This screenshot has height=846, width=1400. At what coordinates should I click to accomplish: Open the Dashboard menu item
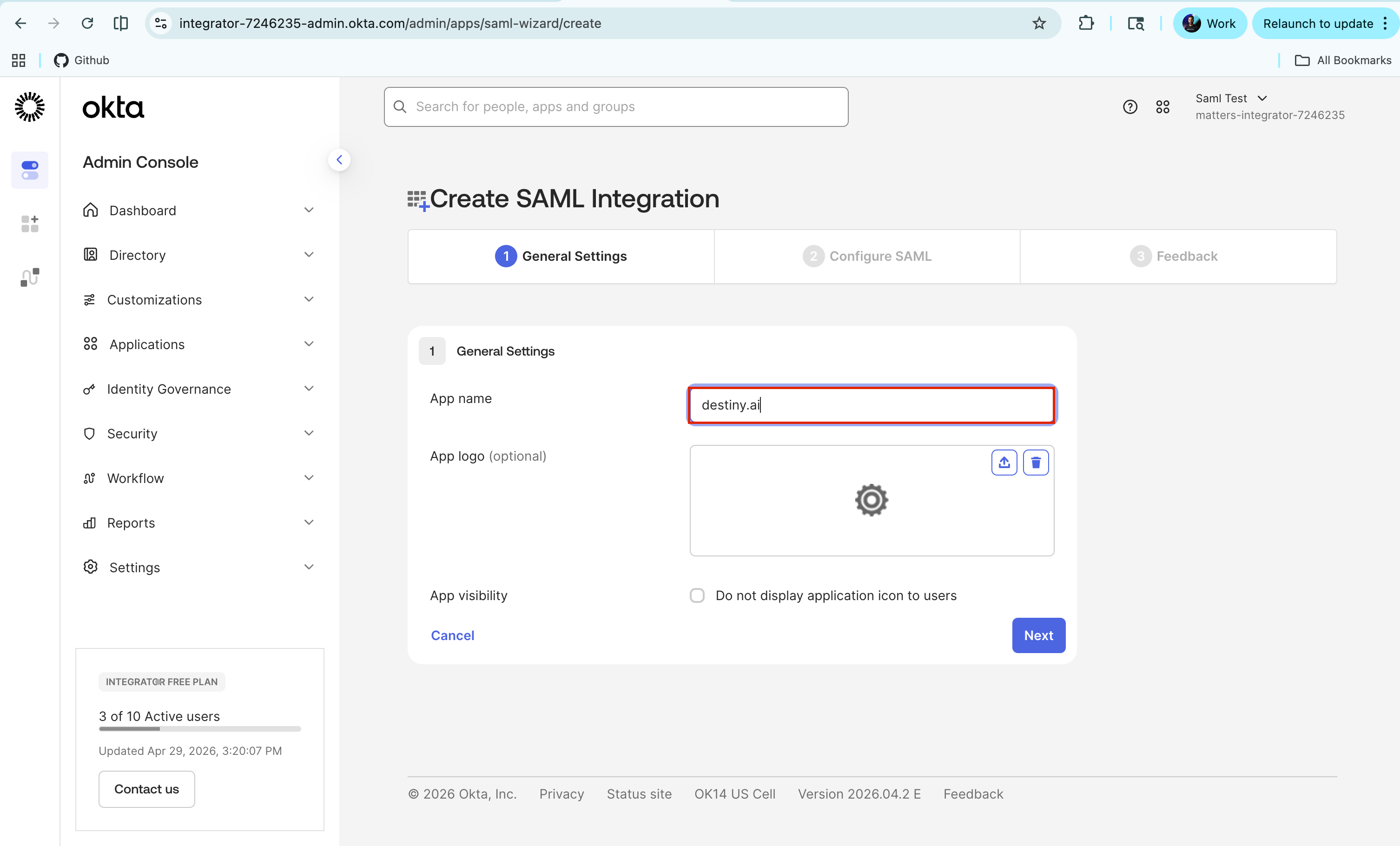point(143,210)
